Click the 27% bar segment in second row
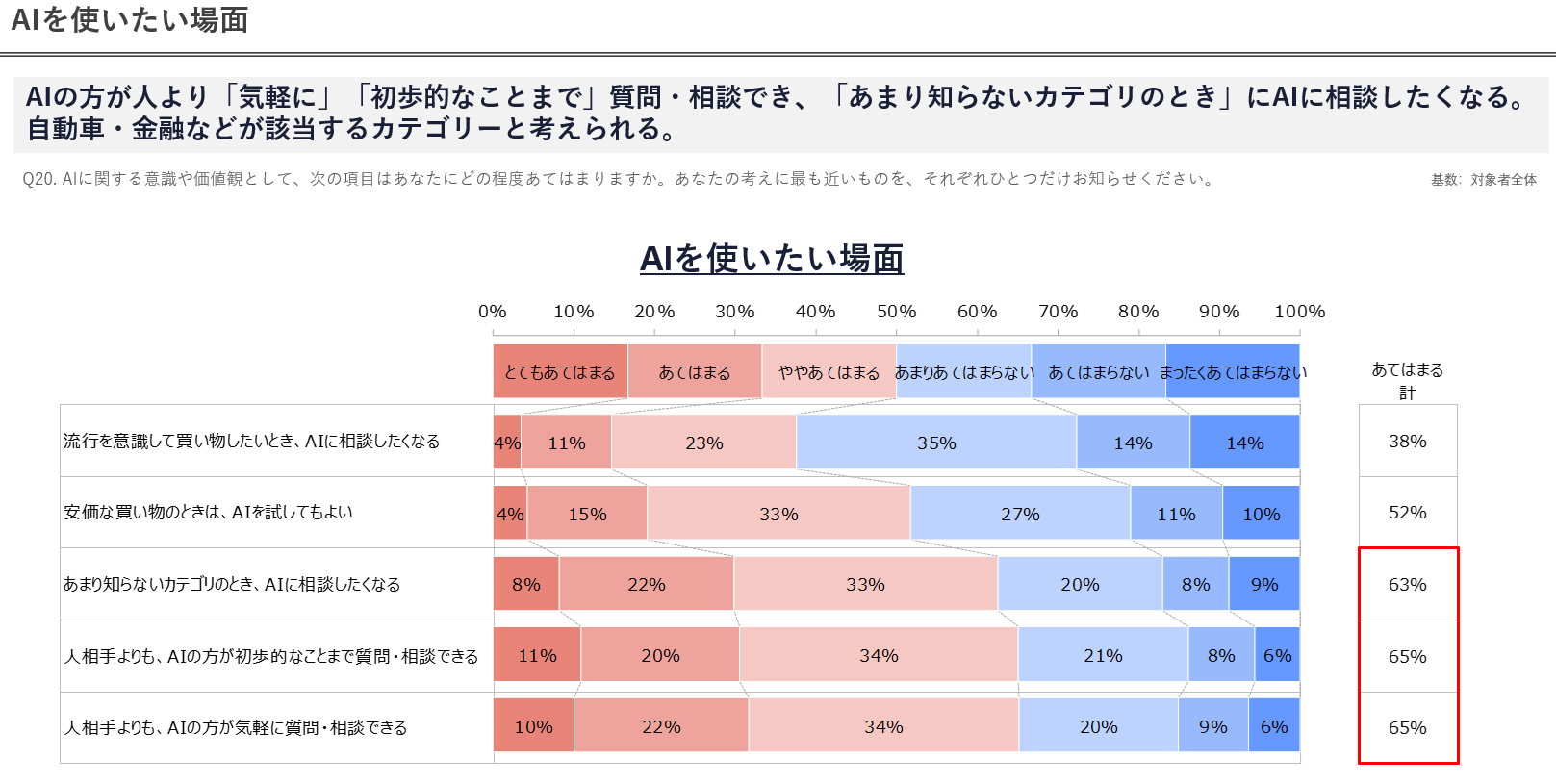The image size is (1556, 784). click(1019, 514)
